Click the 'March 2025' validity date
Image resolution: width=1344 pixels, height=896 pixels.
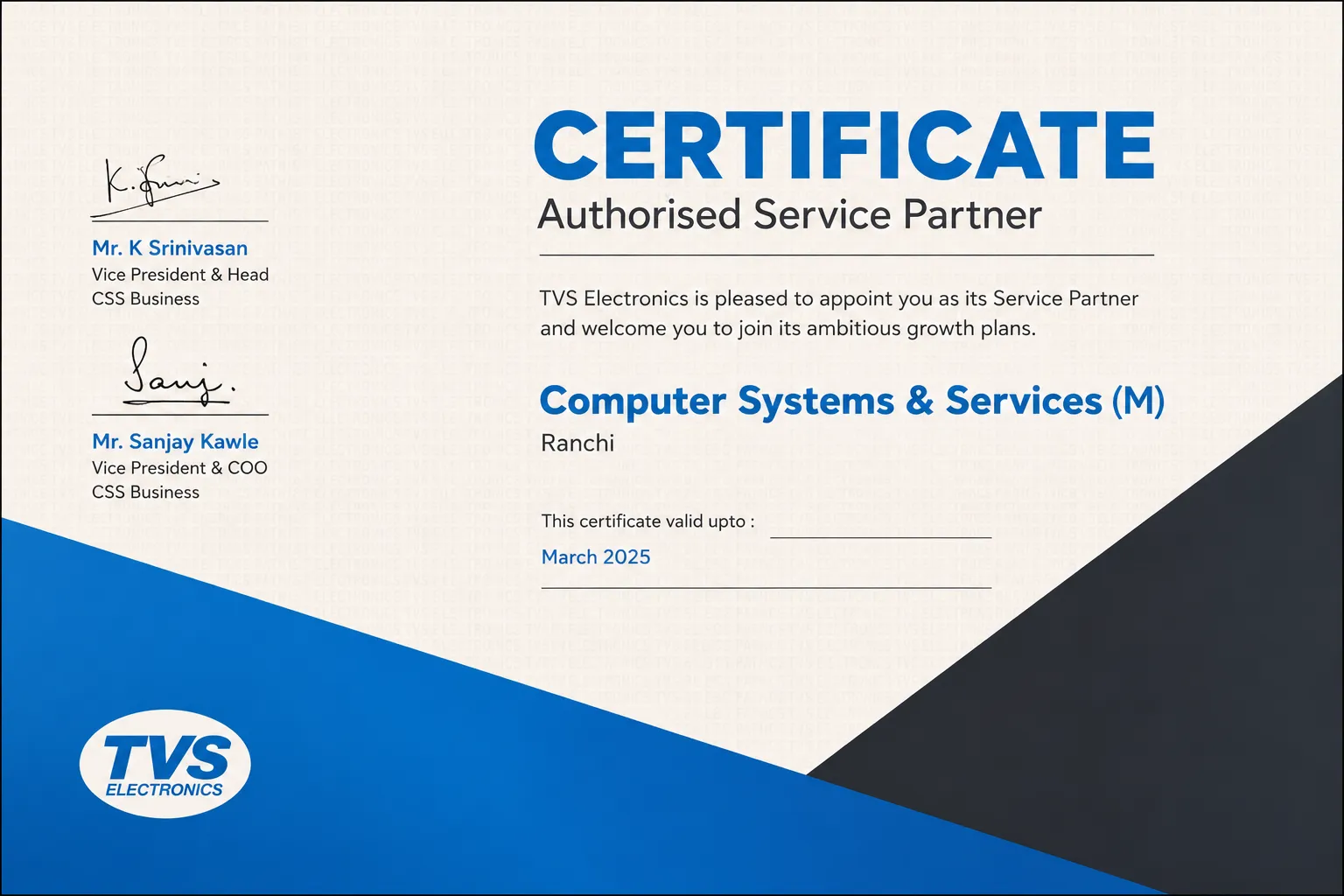pyautogui.click(x=596, y=557)
